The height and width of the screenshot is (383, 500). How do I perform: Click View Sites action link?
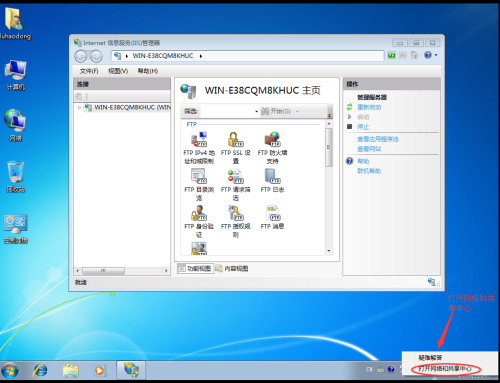[369, 149]
